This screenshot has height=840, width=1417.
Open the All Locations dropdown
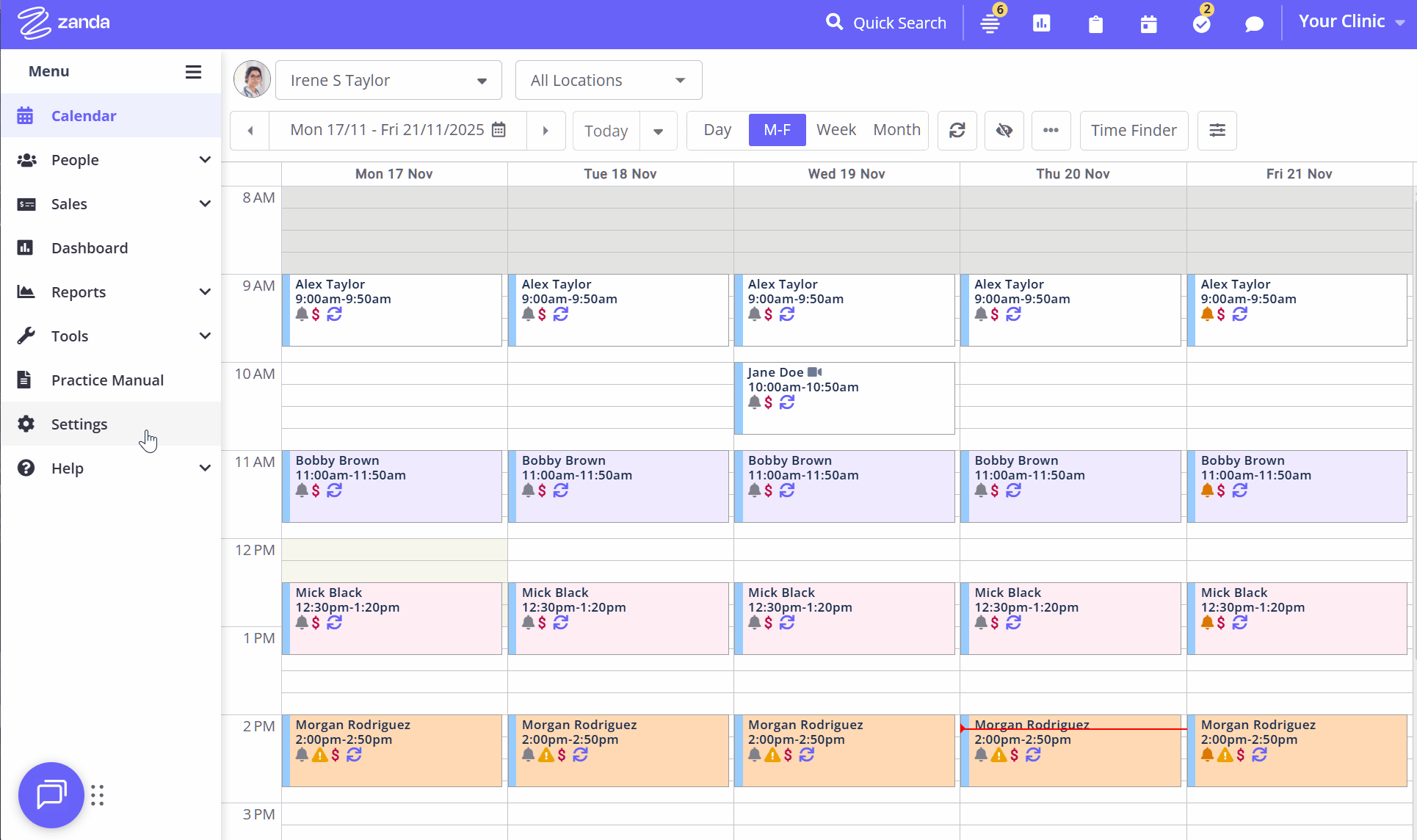pos(608,79)
